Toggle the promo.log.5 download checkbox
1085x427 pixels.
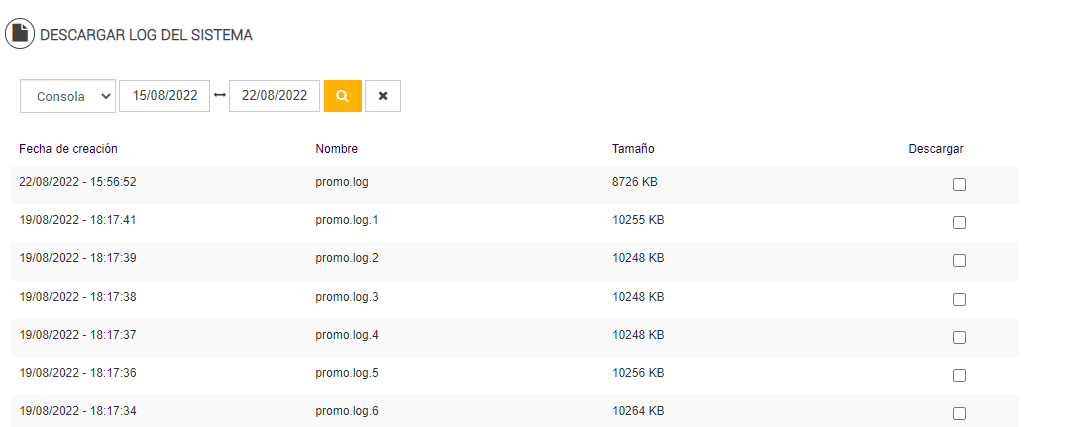pos(959,375)
